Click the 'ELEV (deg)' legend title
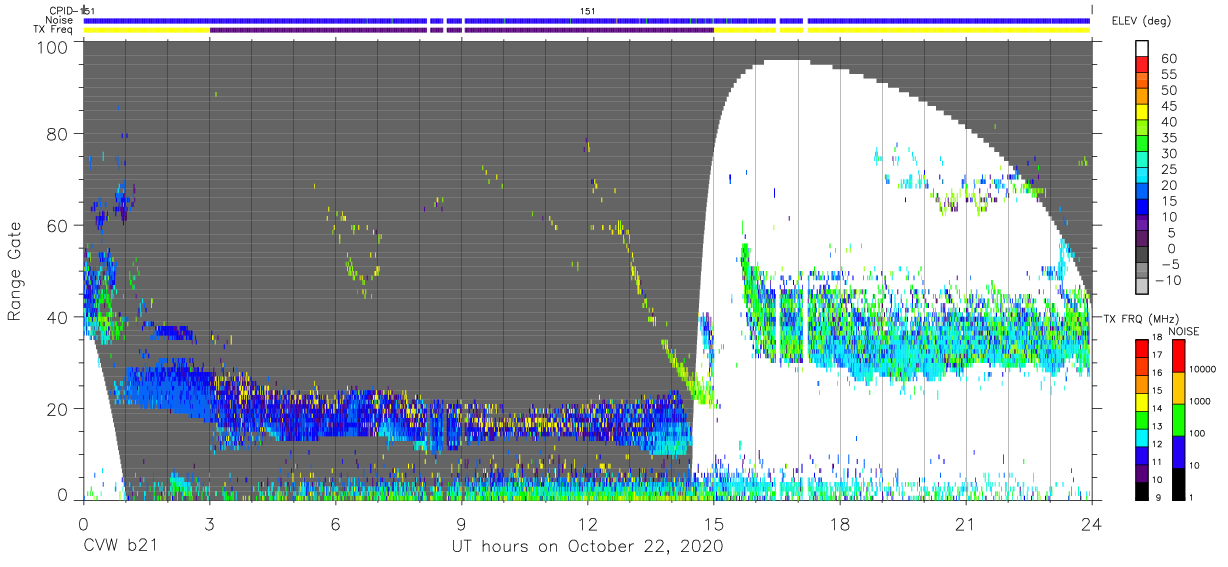Viewport: 1228px width, 567px height. pyautogui.click(x=1141, y=20)
